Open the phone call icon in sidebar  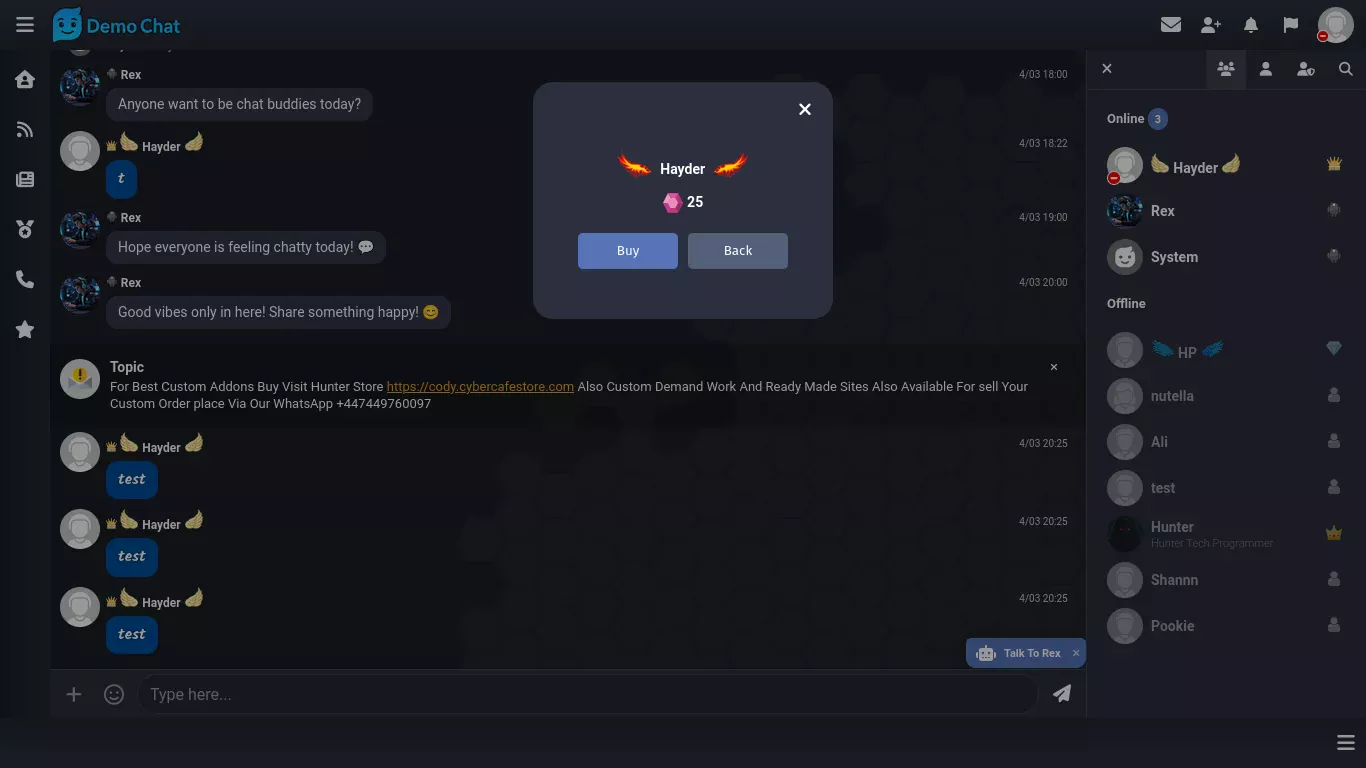(25, 279)
